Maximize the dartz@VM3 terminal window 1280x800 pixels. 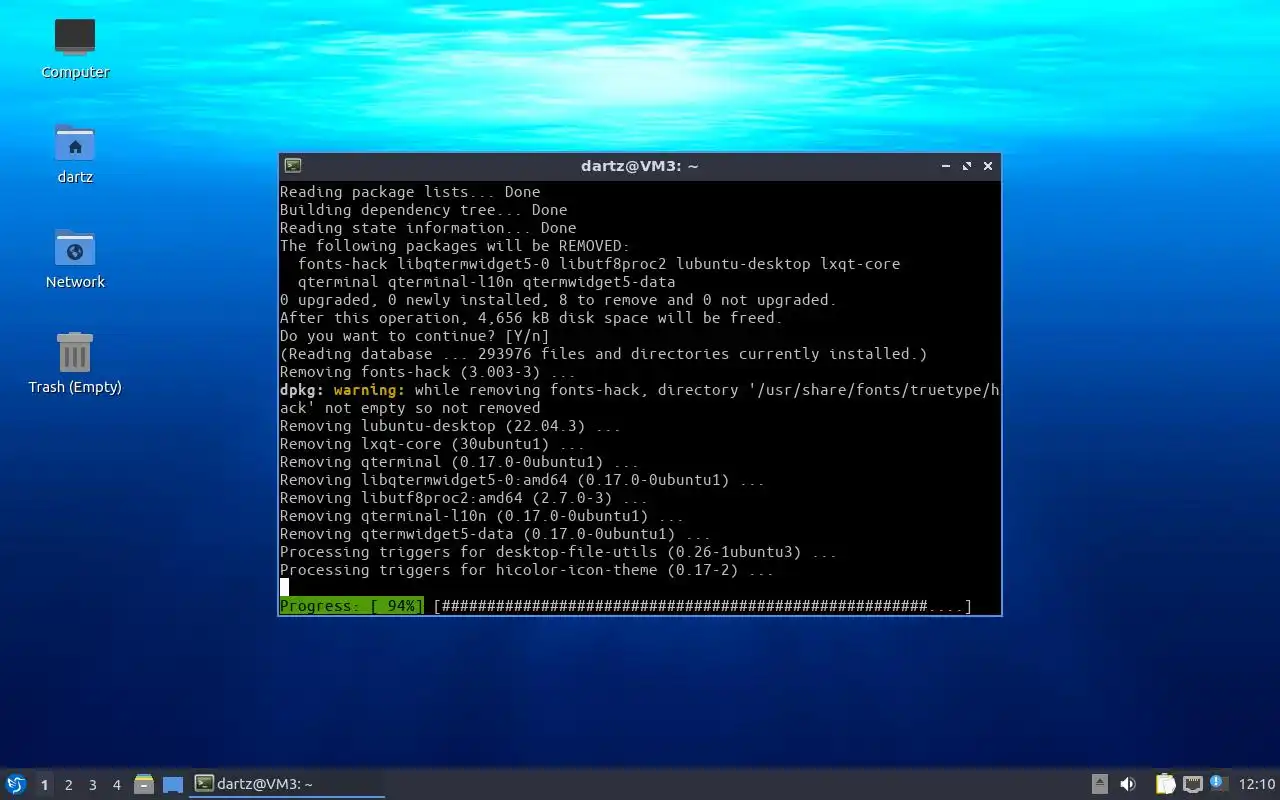coord(967,166)
